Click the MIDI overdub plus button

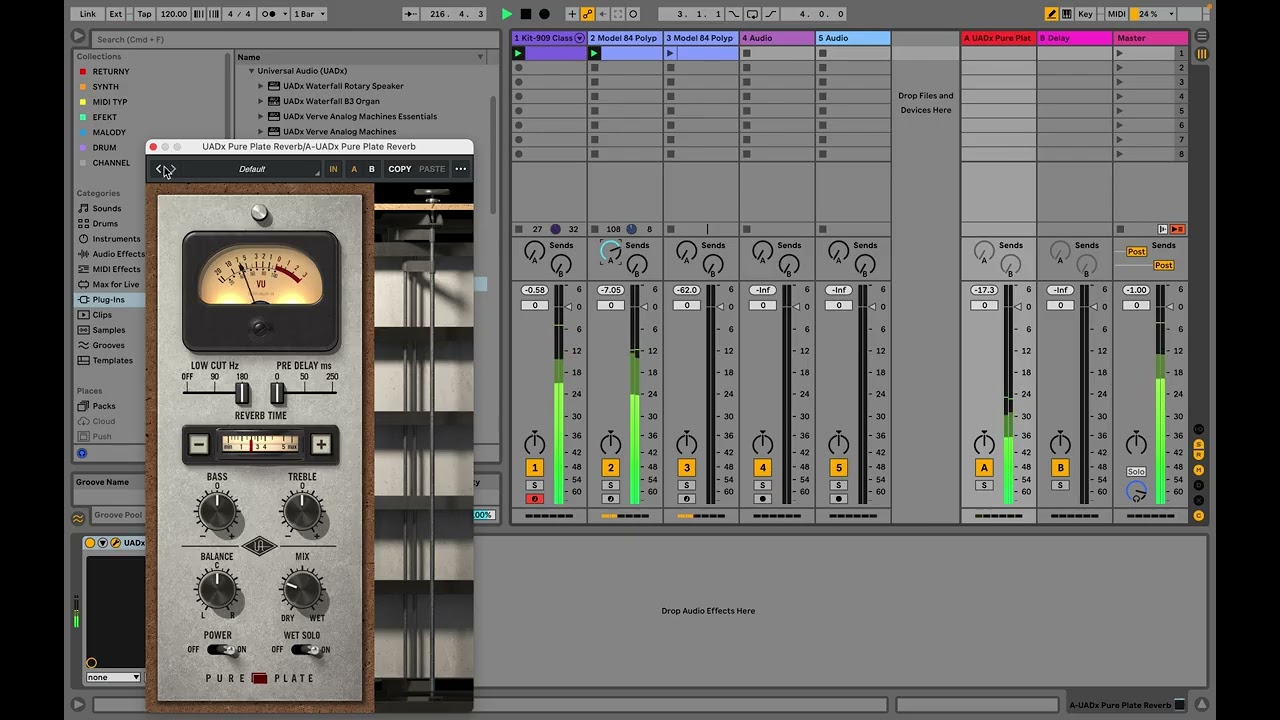[571, 14]
